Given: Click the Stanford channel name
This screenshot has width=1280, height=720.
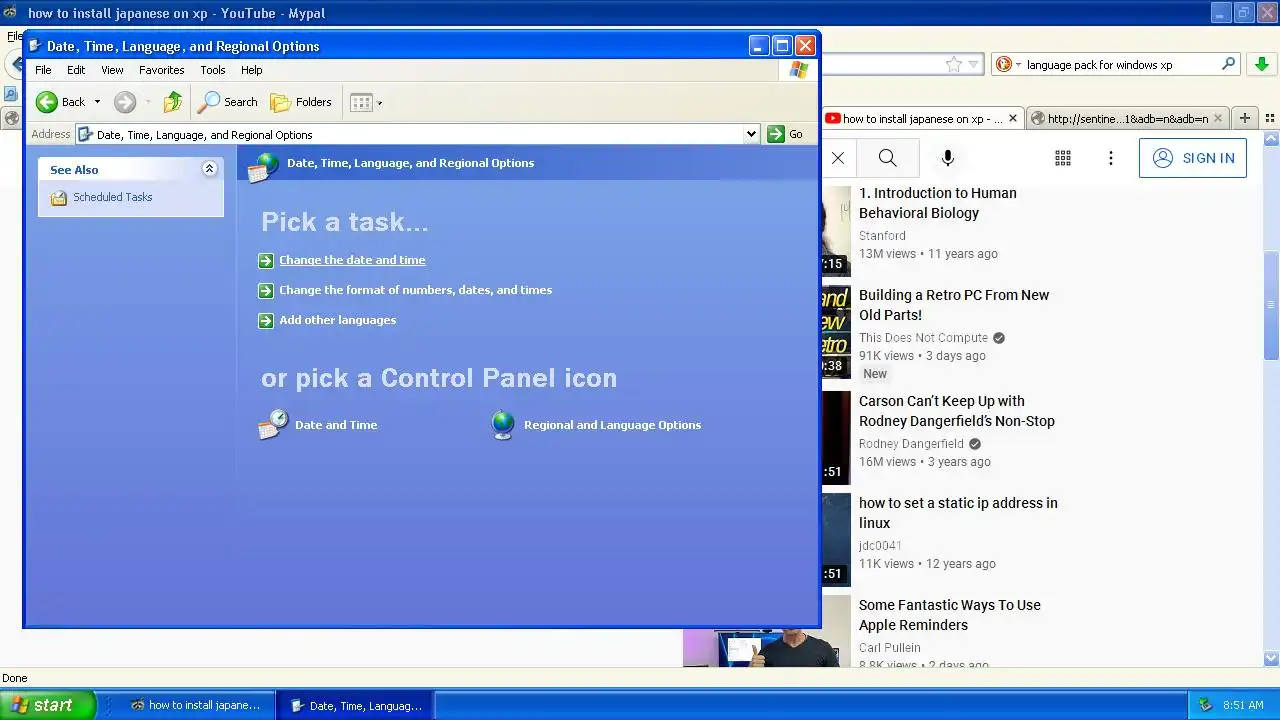Looking at the screenshot, I should point(882,236).
